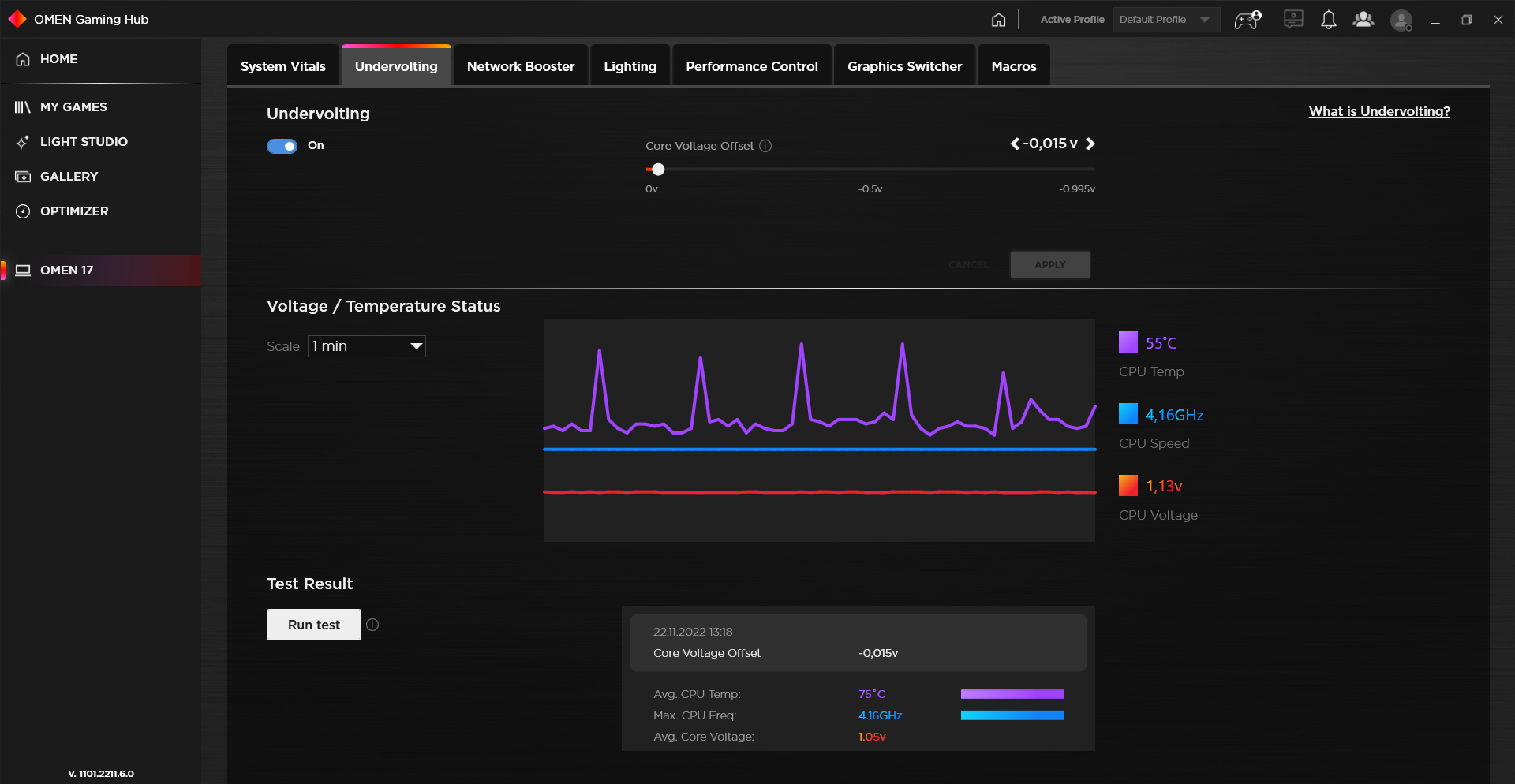
Task: Click right arrow to change voltage offset
Action: 1090,144
